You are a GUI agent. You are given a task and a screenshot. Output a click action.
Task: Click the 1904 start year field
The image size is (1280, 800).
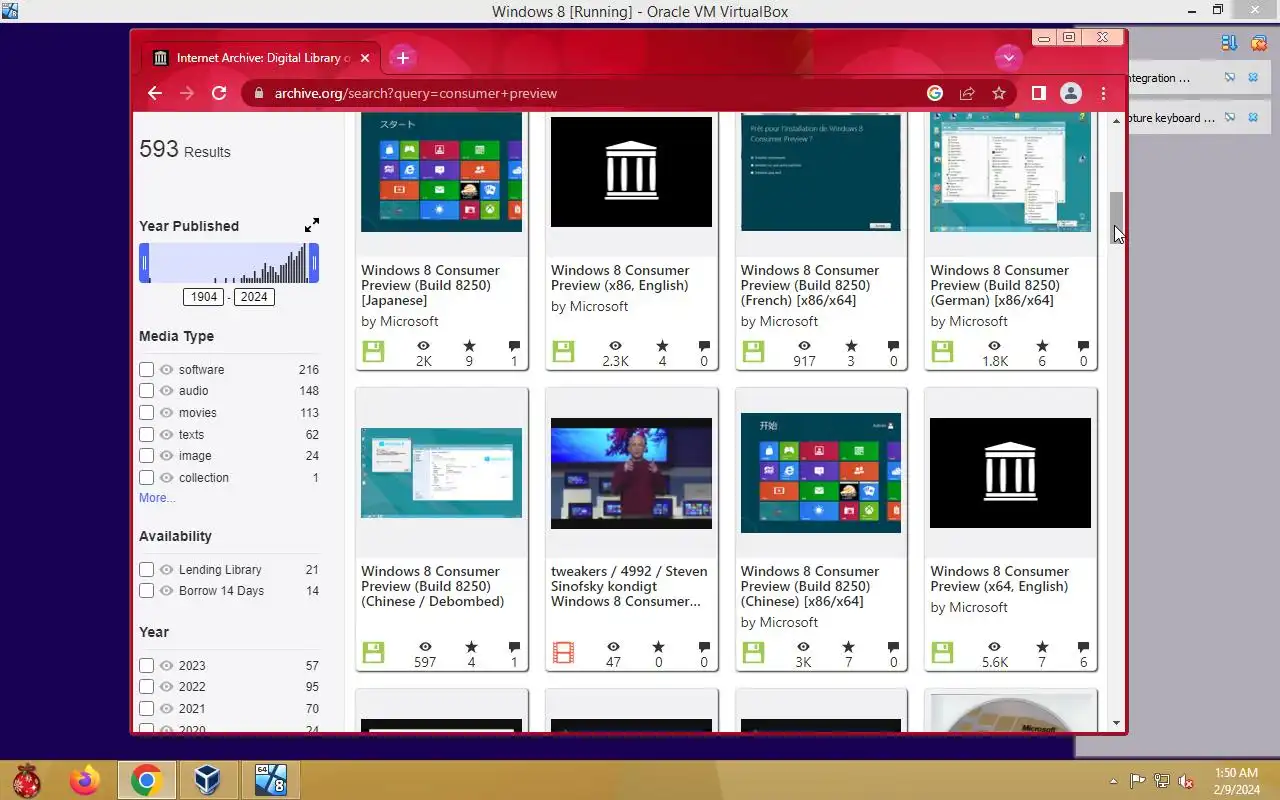(204, 297)
